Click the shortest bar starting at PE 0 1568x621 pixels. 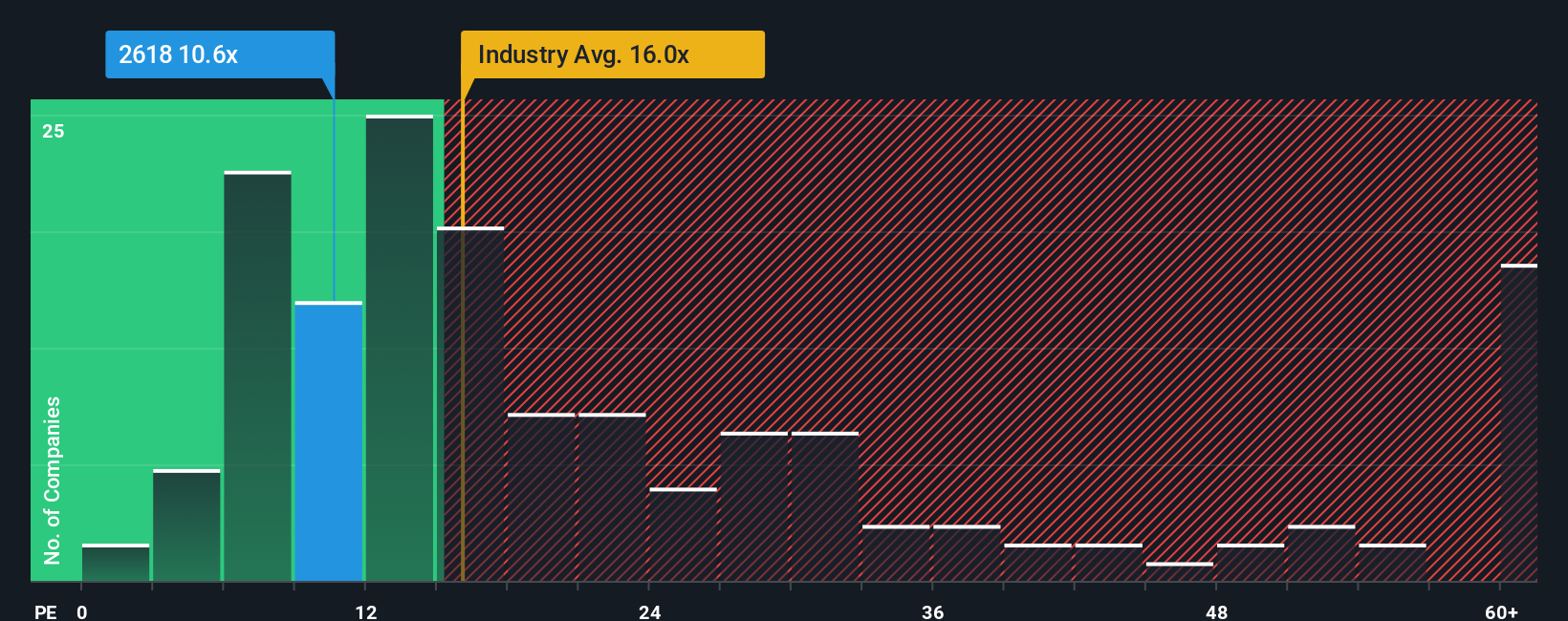[x=116, y=563]
